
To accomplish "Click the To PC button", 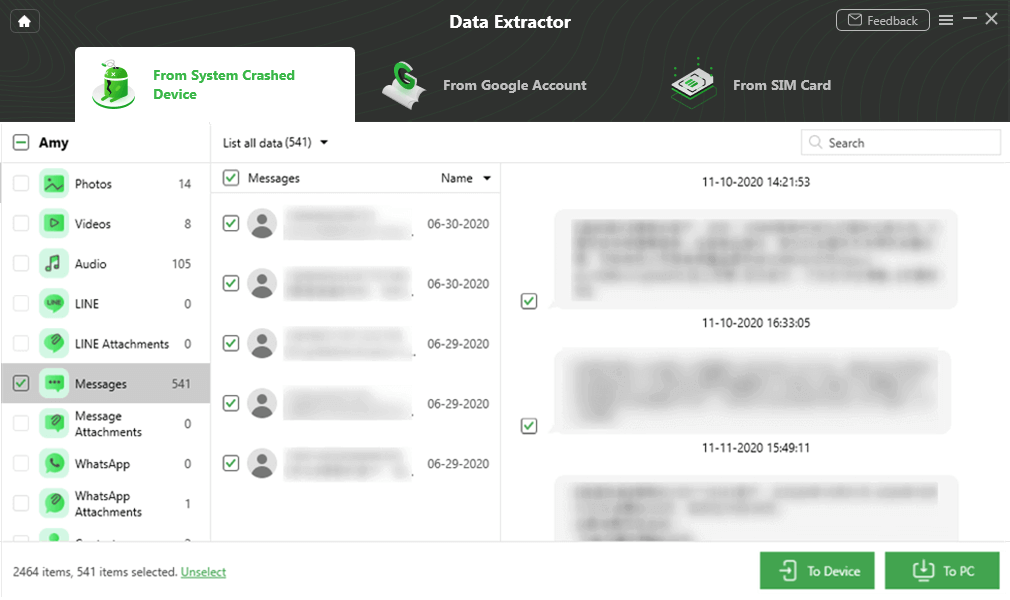I will 942,570.
